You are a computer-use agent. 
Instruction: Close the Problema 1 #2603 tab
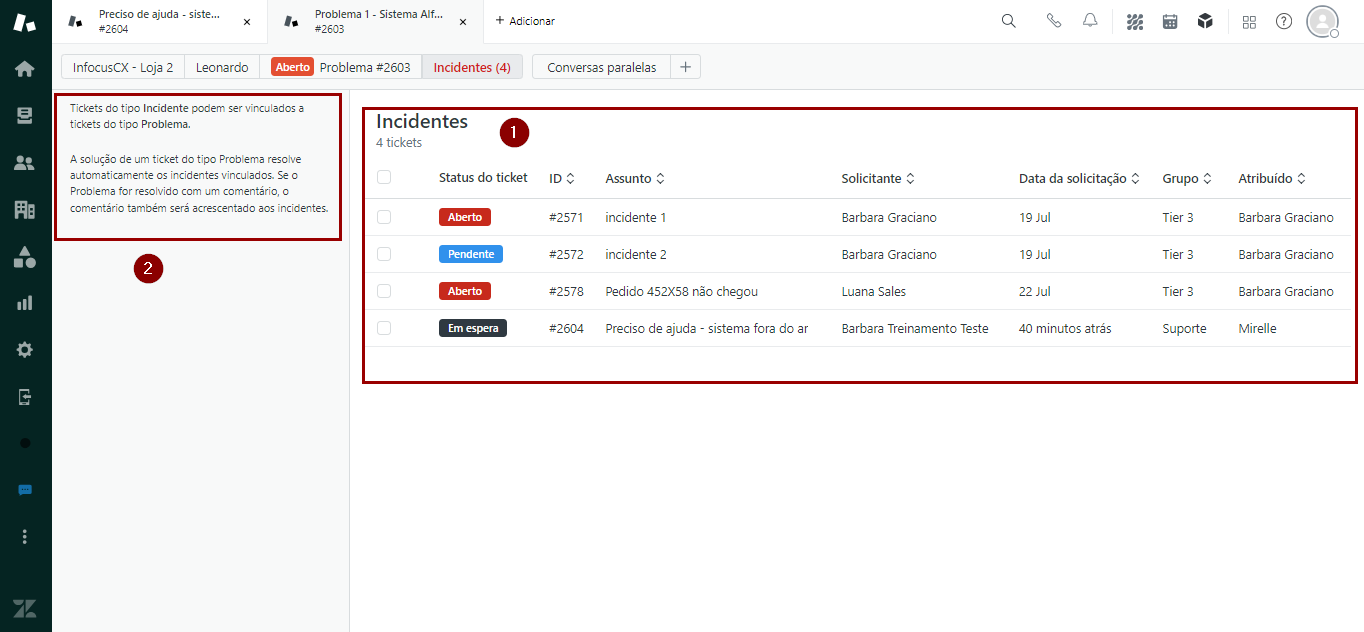coord(463,22)
